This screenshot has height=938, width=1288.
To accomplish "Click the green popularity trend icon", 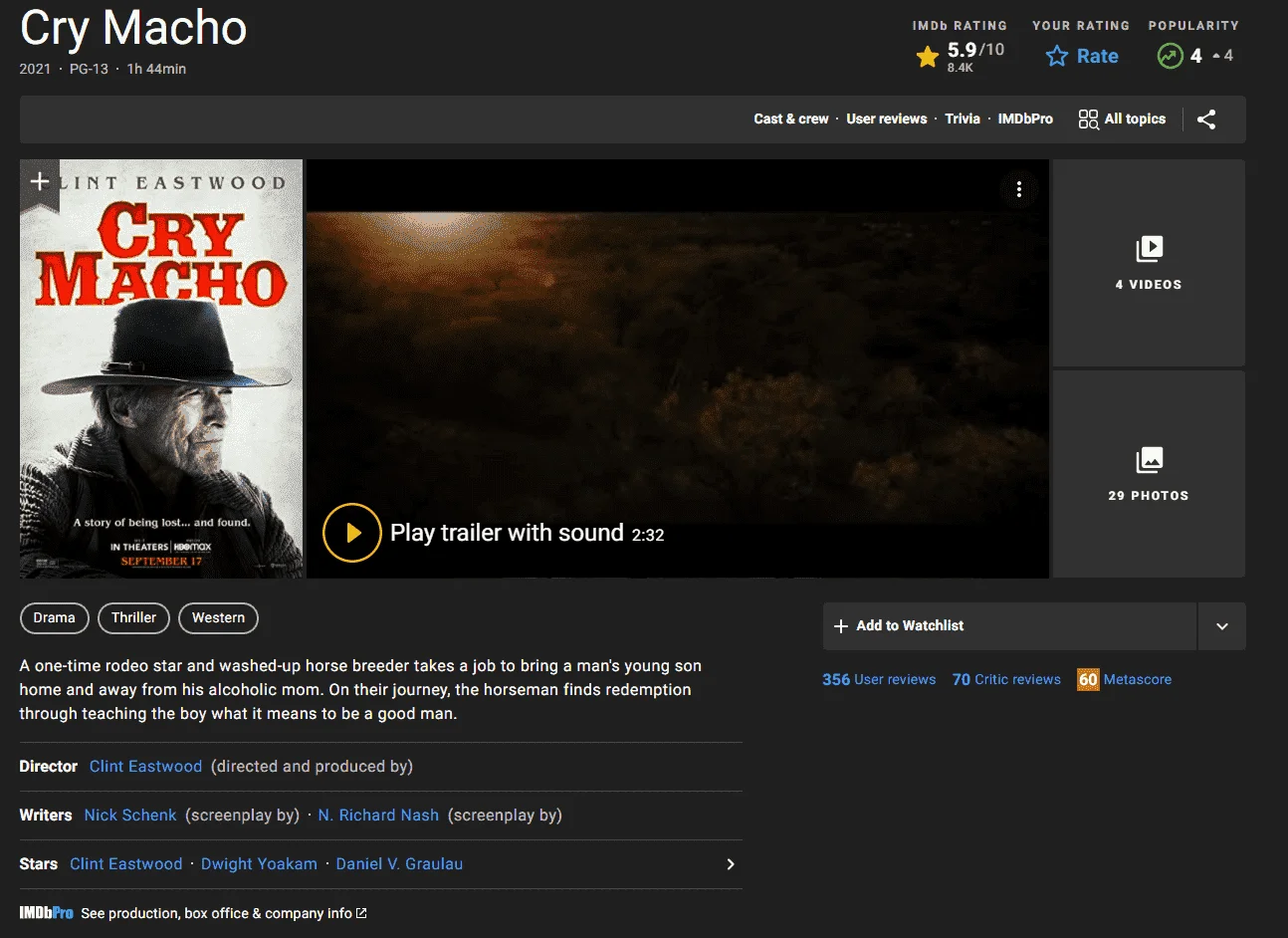I will click(1170, 56).
